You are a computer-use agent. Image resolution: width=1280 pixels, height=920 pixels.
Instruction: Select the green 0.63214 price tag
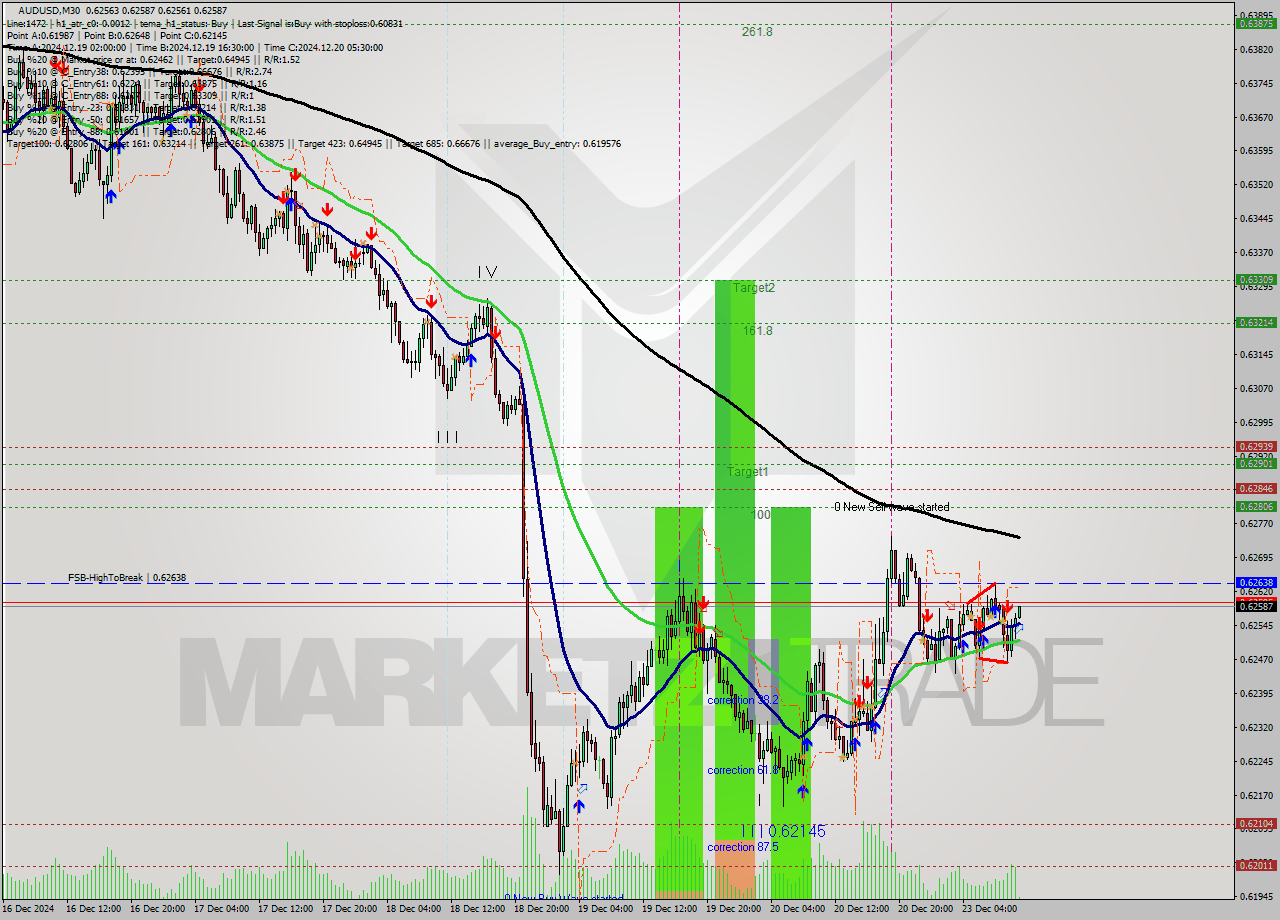coord(1256,322)
